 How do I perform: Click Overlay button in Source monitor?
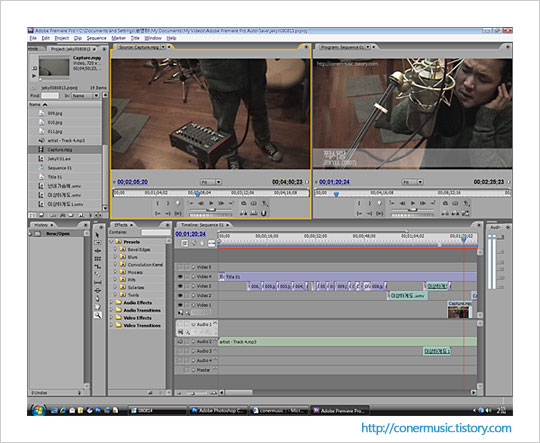tap(253, 213)
